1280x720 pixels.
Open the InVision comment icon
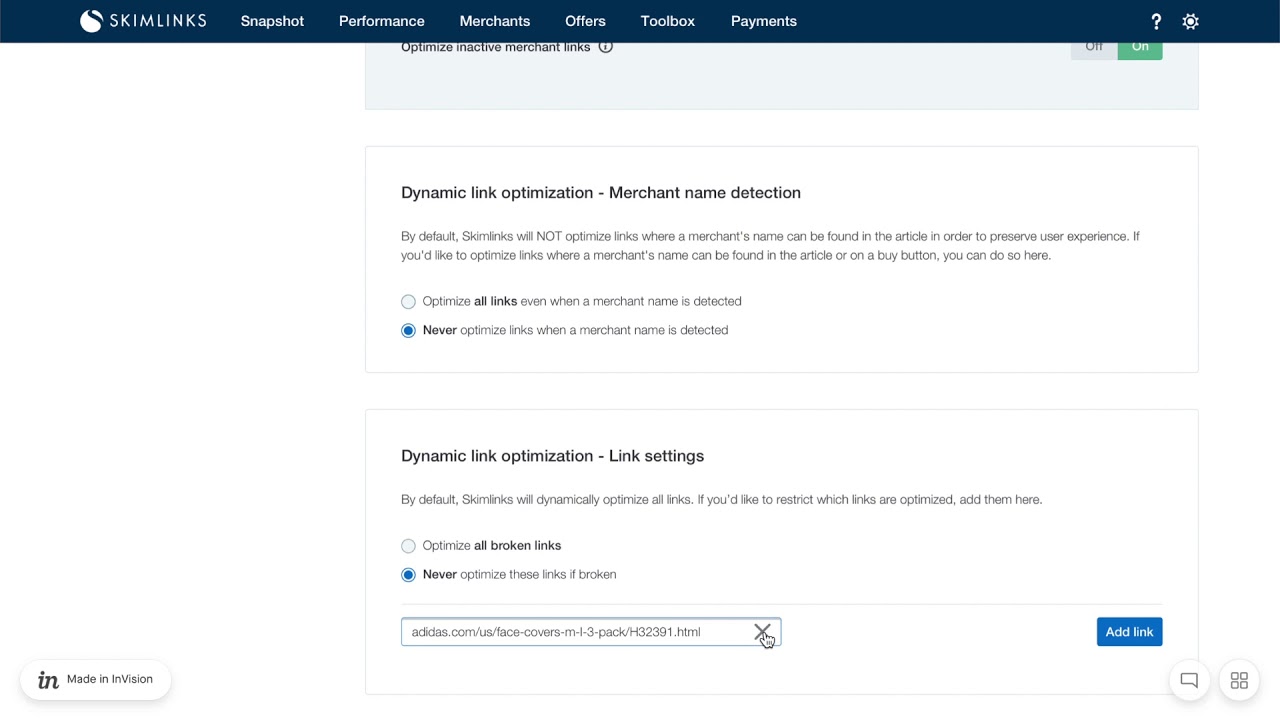pyautogui.click(x=1189, y=680)
